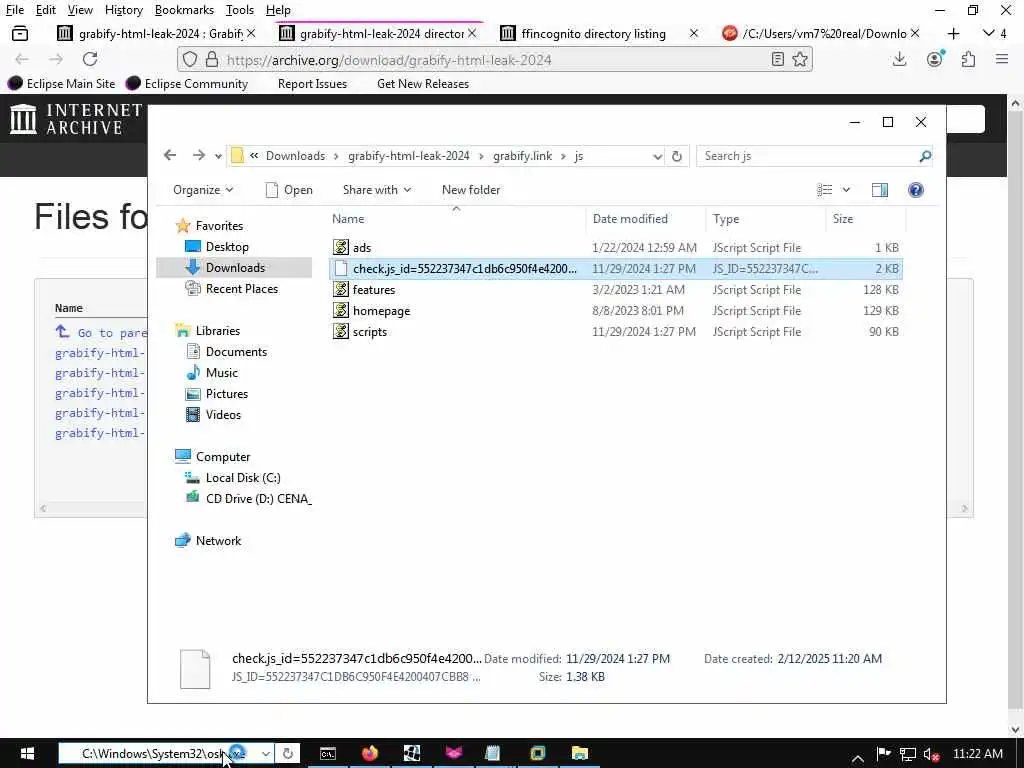Expand the Explorer address bar history dropdown
This screenshot has height=768, width=1024.
(658, 156)
